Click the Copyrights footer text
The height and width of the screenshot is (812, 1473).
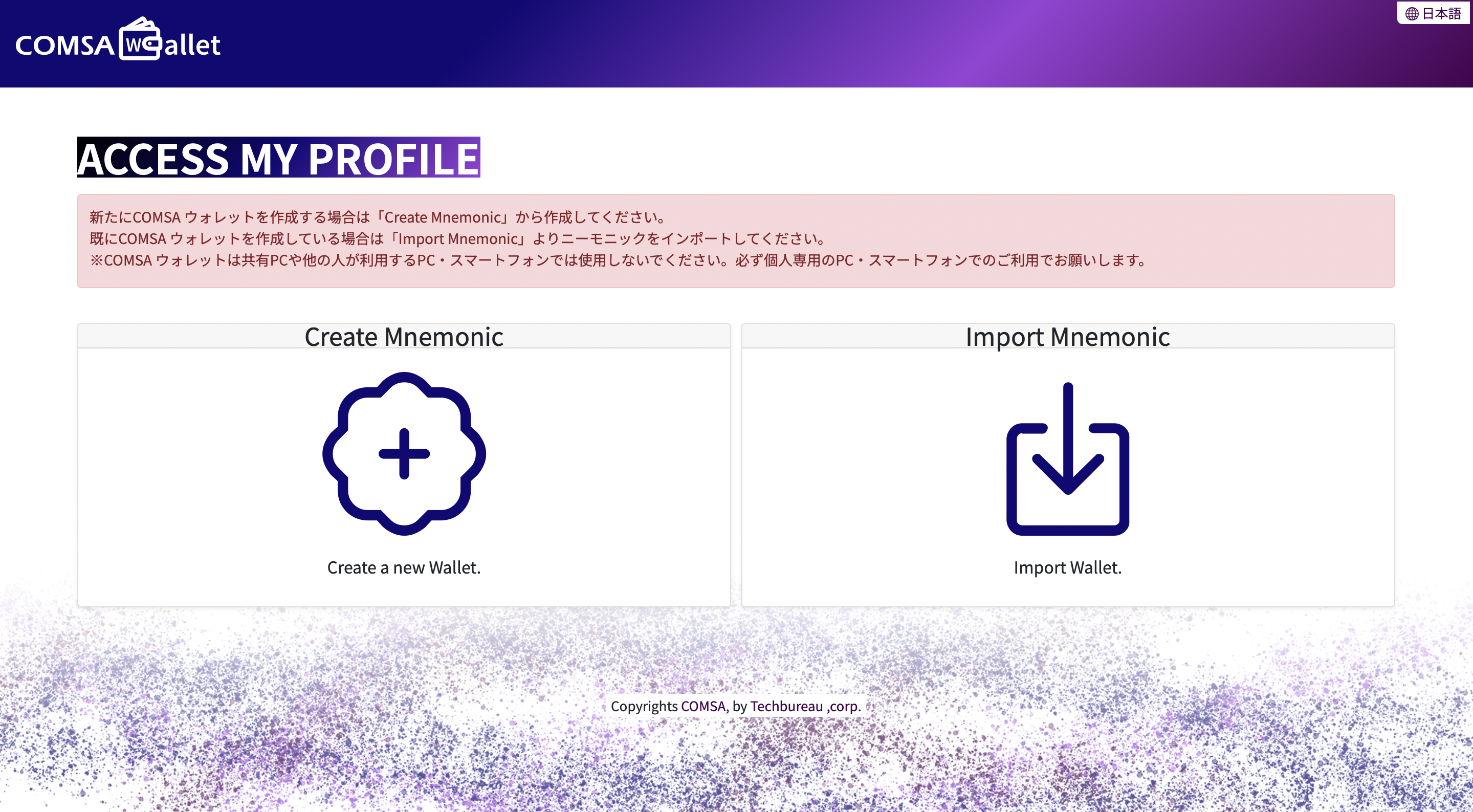pos(644,706)
